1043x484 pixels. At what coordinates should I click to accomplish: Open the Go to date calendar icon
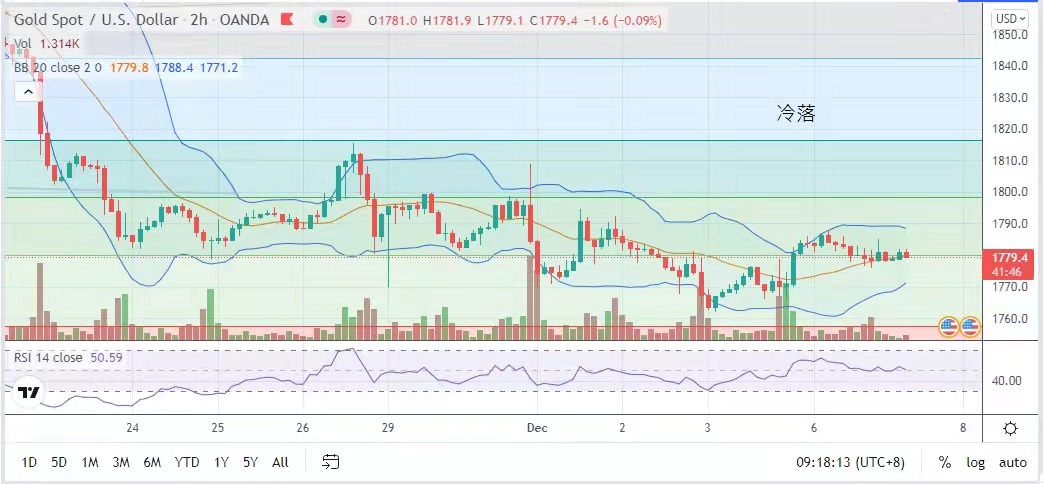point(331,462)
